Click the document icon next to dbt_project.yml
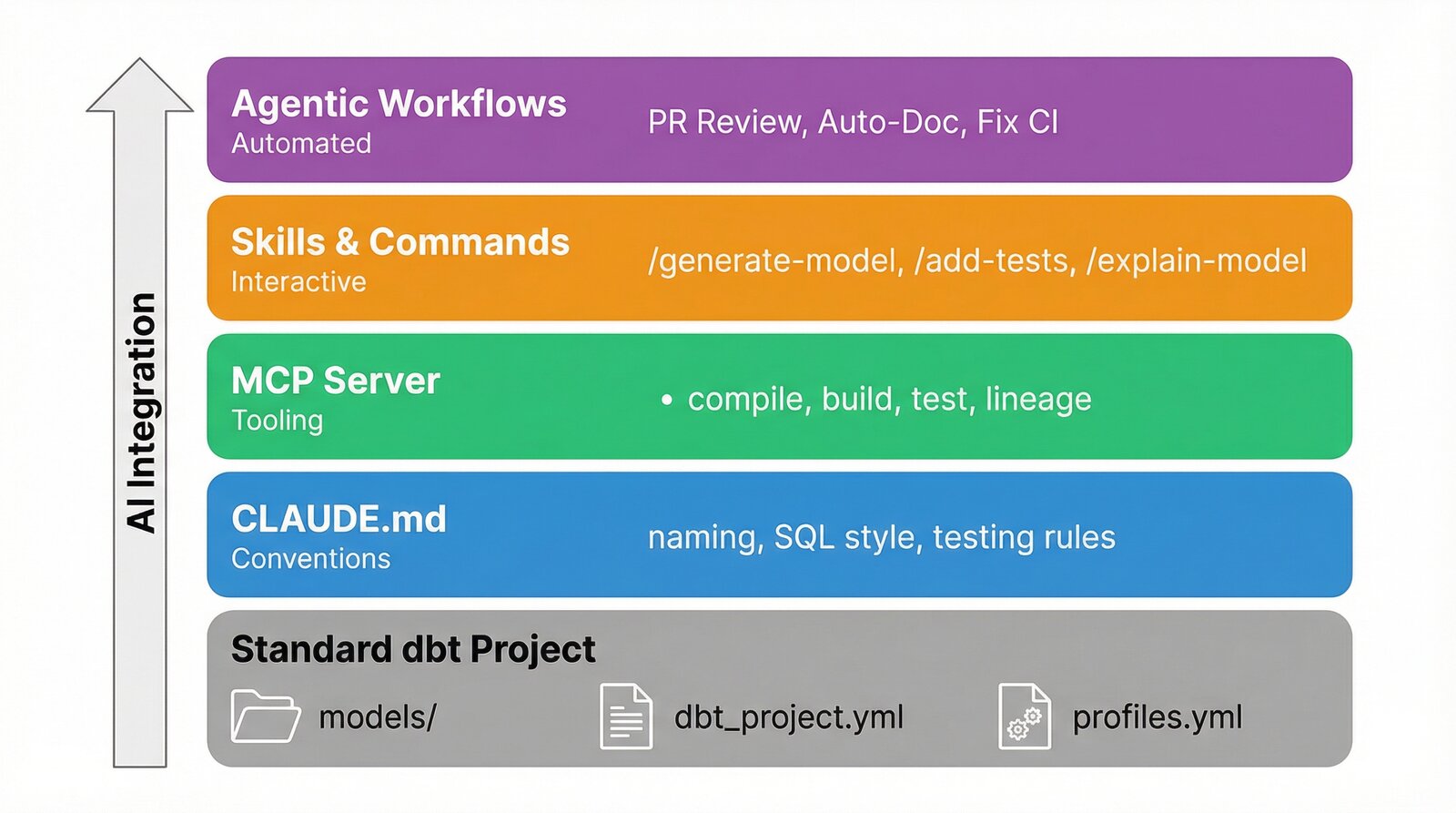 click(x=626, y=716)
